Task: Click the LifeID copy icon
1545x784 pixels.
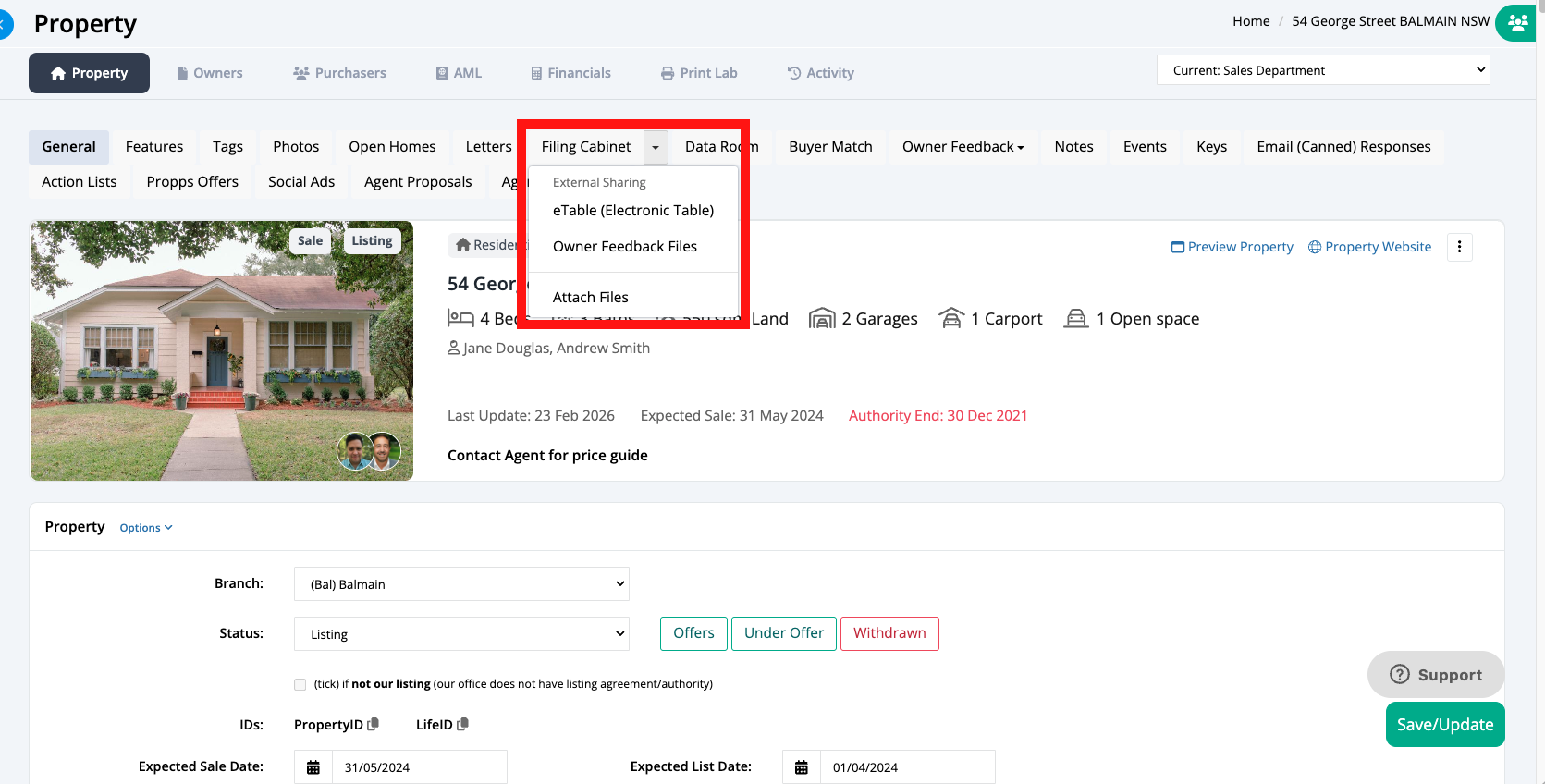Action: tap(463, 725)
